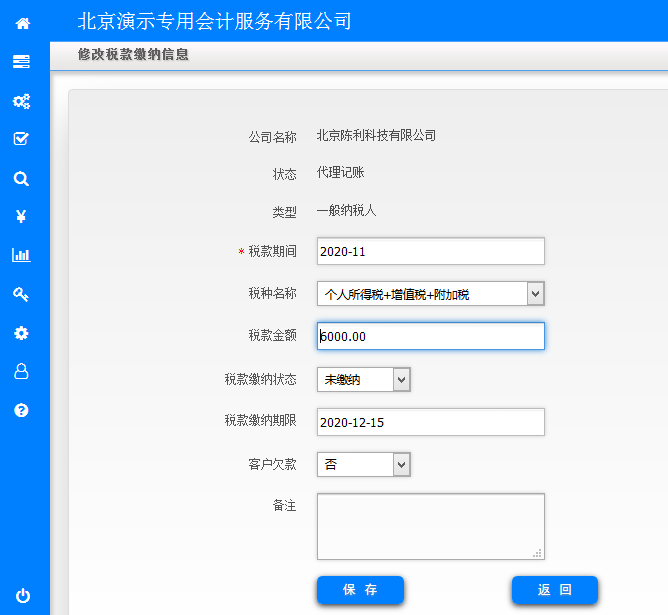This screenshot has height=615, width=668.
Task: Click the 税款金额 field with 6000.00
Action: point(431,336)
